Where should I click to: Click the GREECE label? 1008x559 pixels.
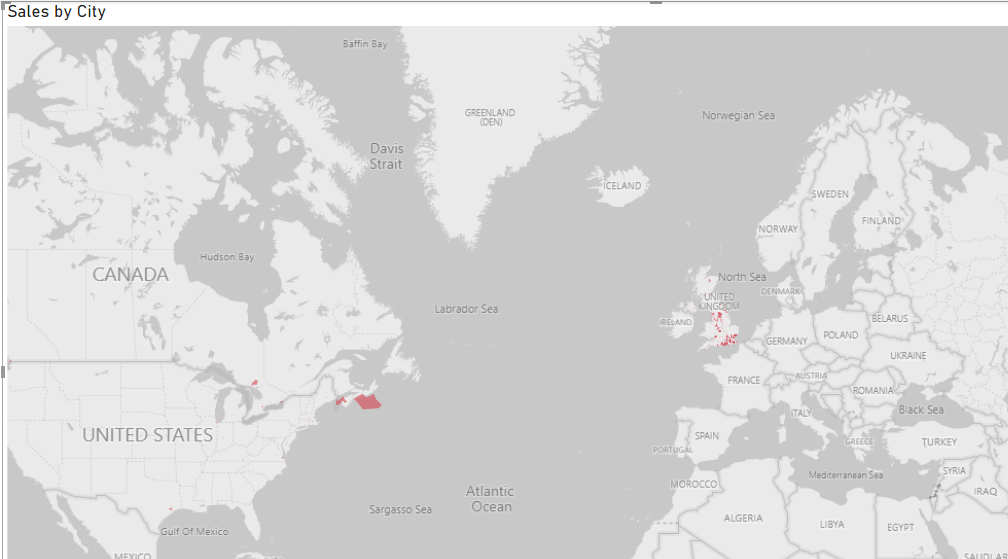[859, 441]
